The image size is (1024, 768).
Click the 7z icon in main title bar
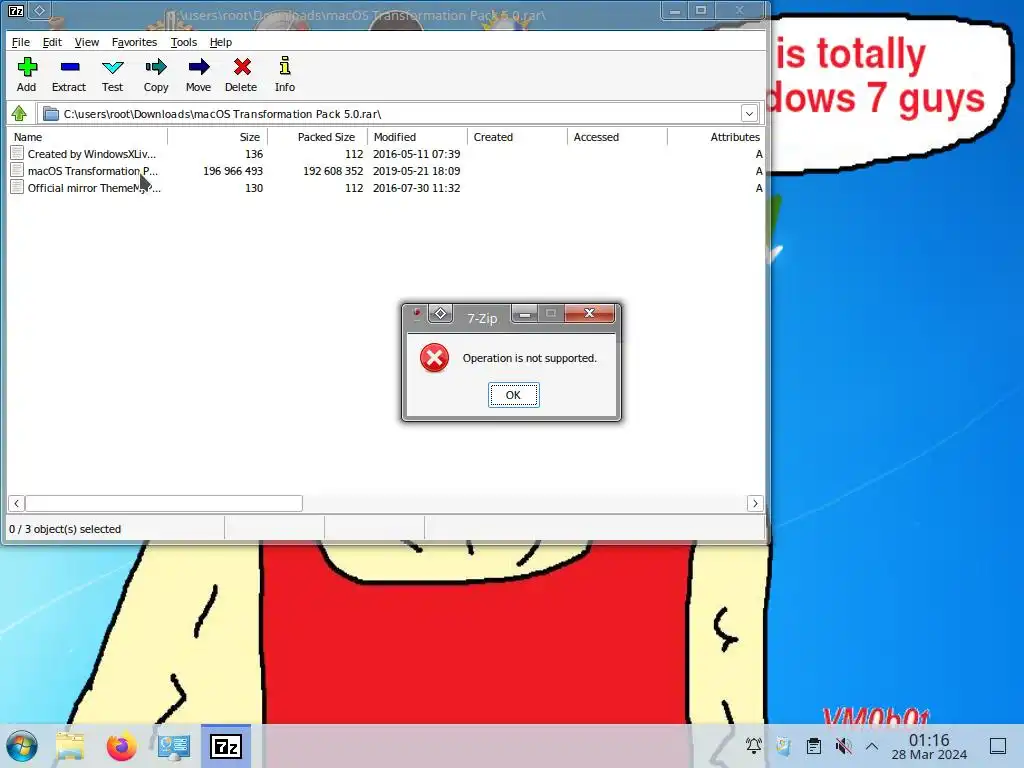[16, 10]
